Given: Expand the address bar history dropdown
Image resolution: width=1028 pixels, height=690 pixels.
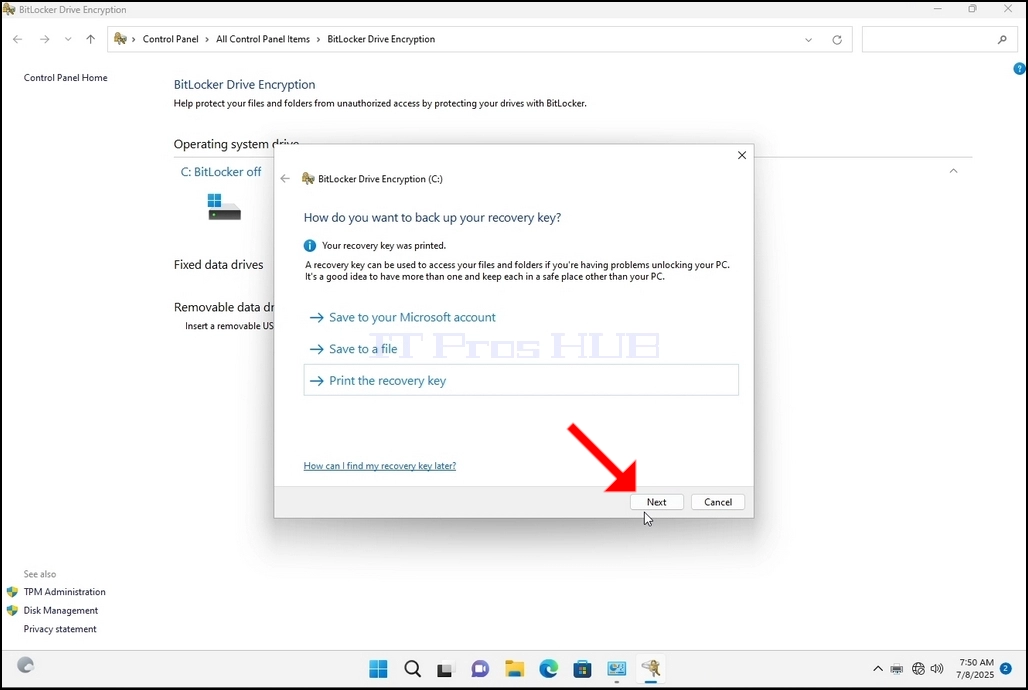Looking at the screenshot, I should tap(808, 40).
